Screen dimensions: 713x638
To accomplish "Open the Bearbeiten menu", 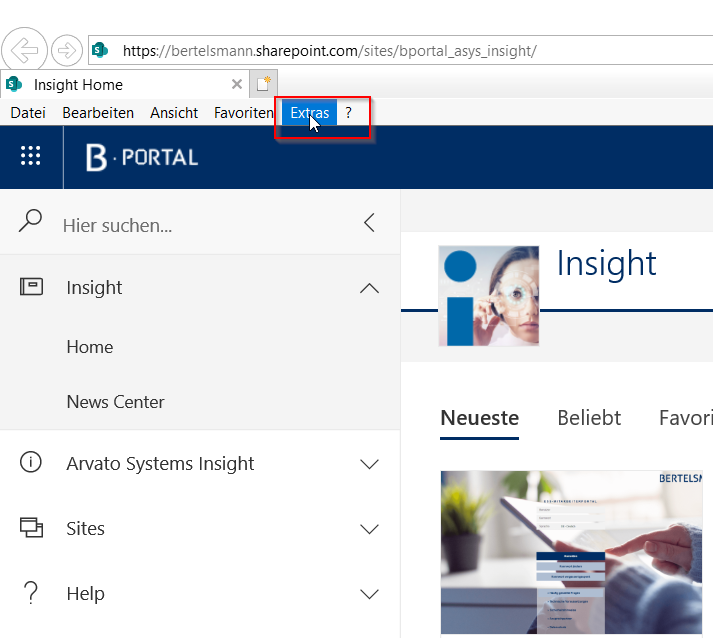I will coord(98,113).
